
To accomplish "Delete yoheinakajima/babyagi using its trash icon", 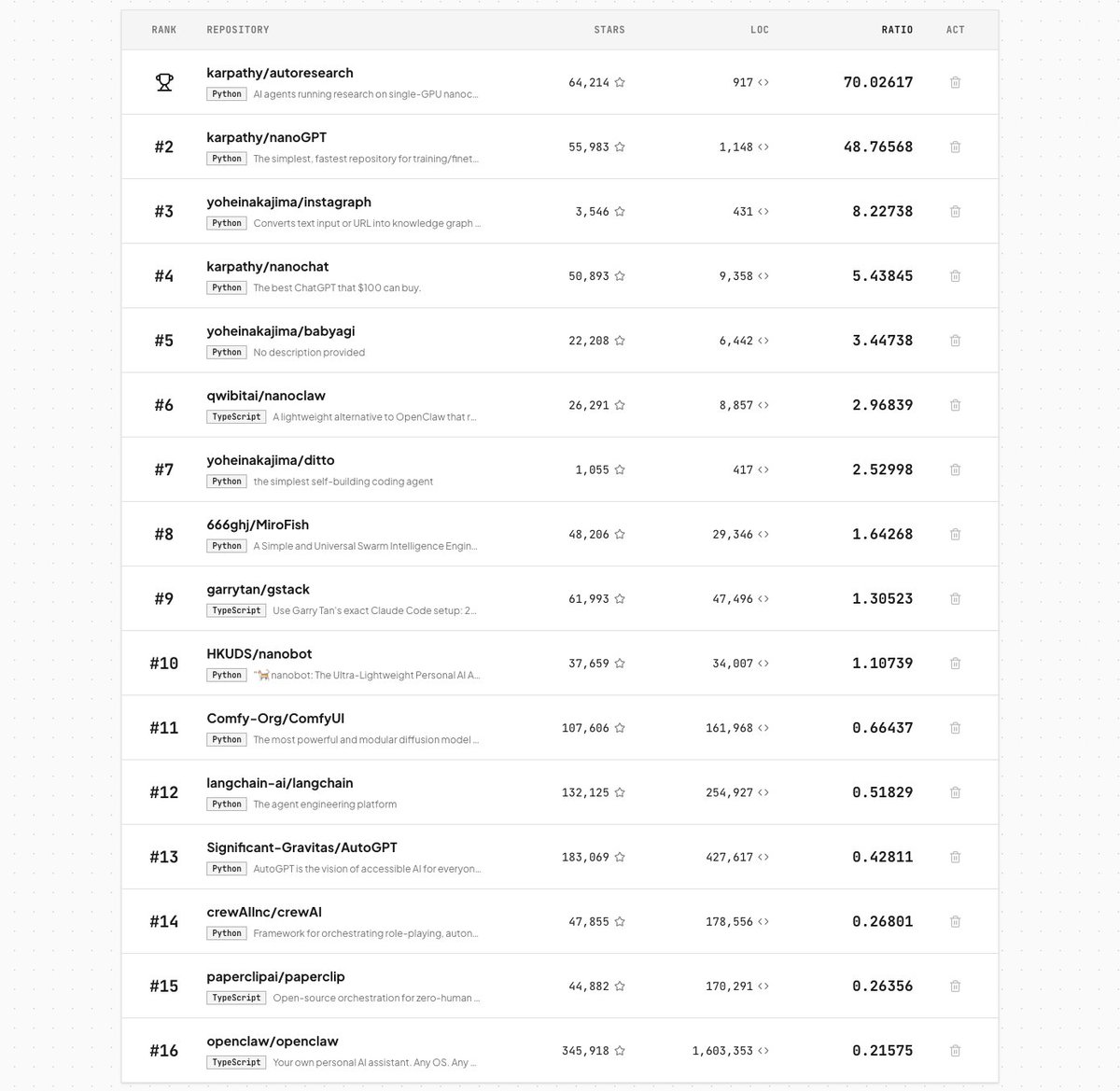I will pos(955,340).
